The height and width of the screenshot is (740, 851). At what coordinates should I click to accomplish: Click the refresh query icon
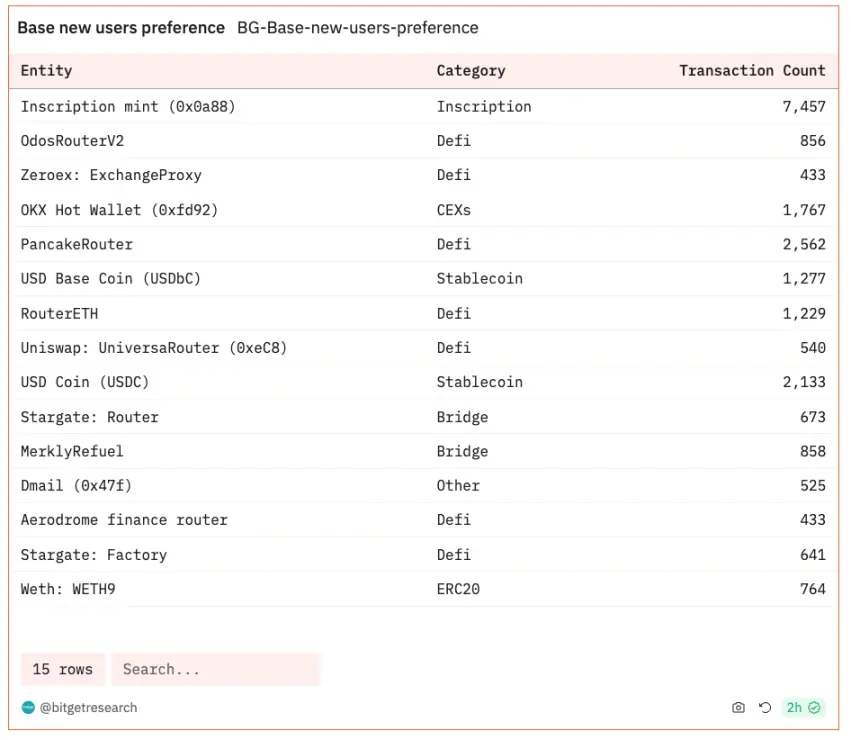765,708
